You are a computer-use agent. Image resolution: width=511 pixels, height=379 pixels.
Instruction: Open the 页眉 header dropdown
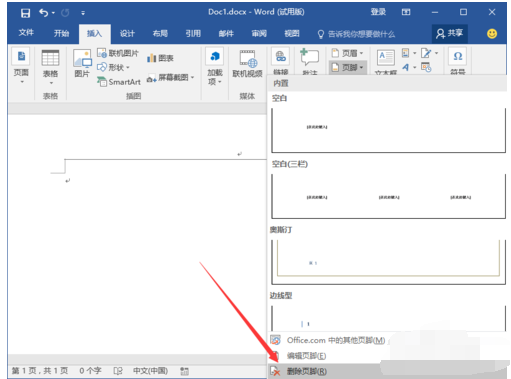click(x=348, y=53)
